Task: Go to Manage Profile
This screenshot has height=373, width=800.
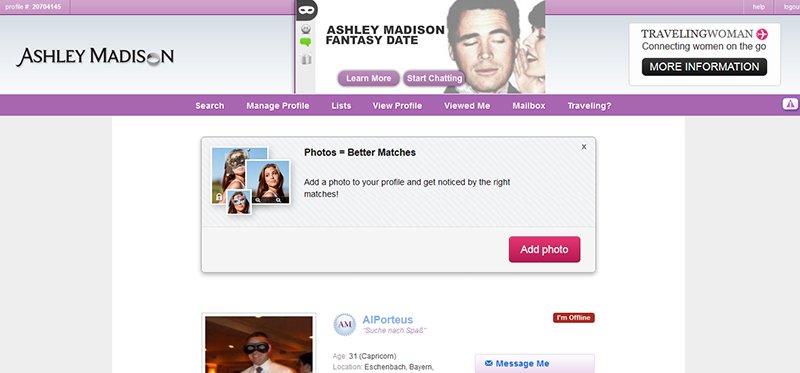Action: click(x=278, y=106)
